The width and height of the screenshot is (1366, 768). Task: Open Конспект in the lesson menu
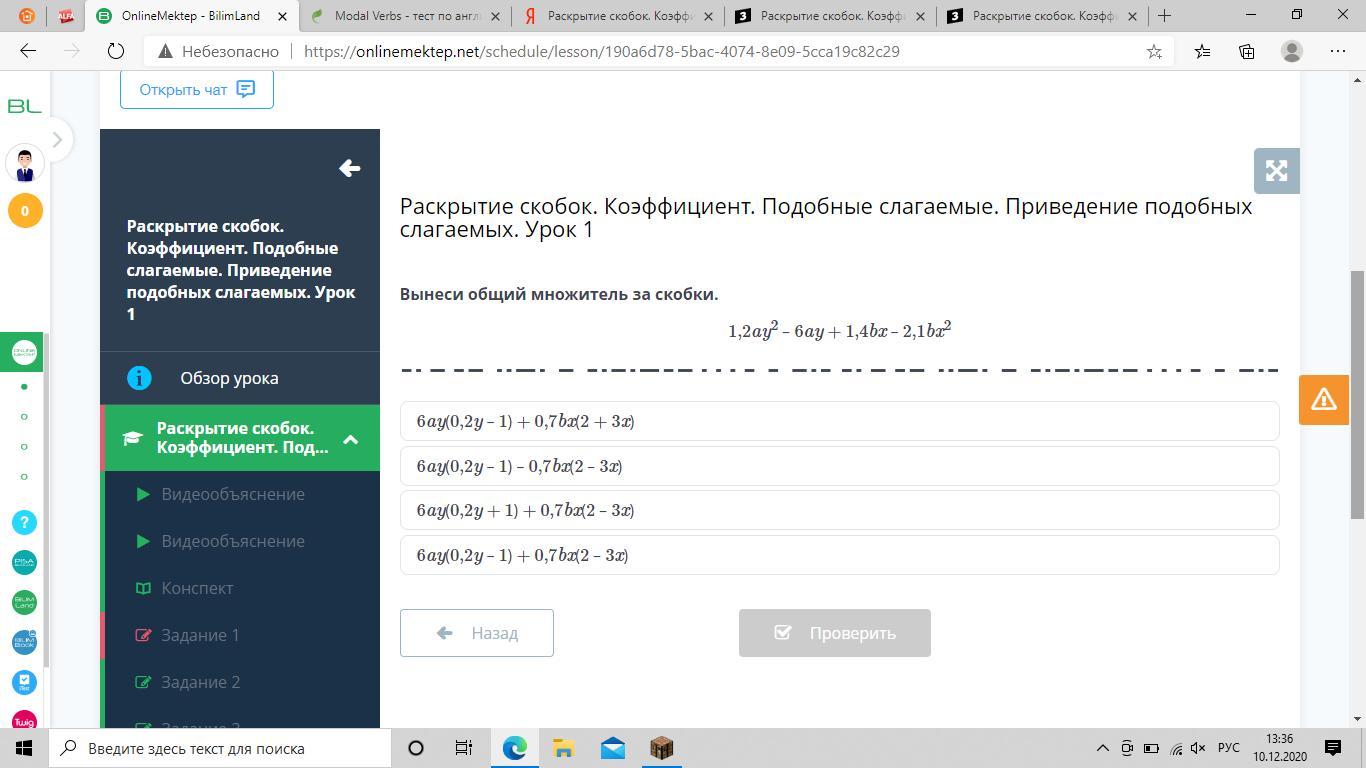[197, 588]
